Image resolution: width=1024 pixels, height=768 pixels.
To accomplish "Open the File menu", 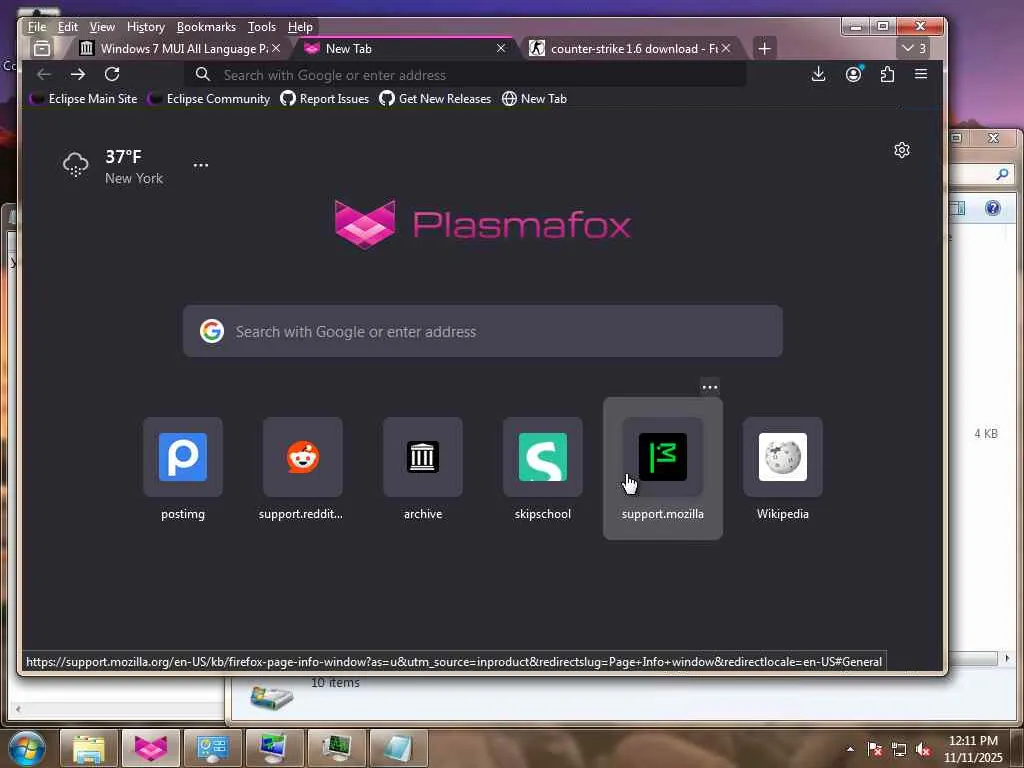I will (x=37, y=27).
